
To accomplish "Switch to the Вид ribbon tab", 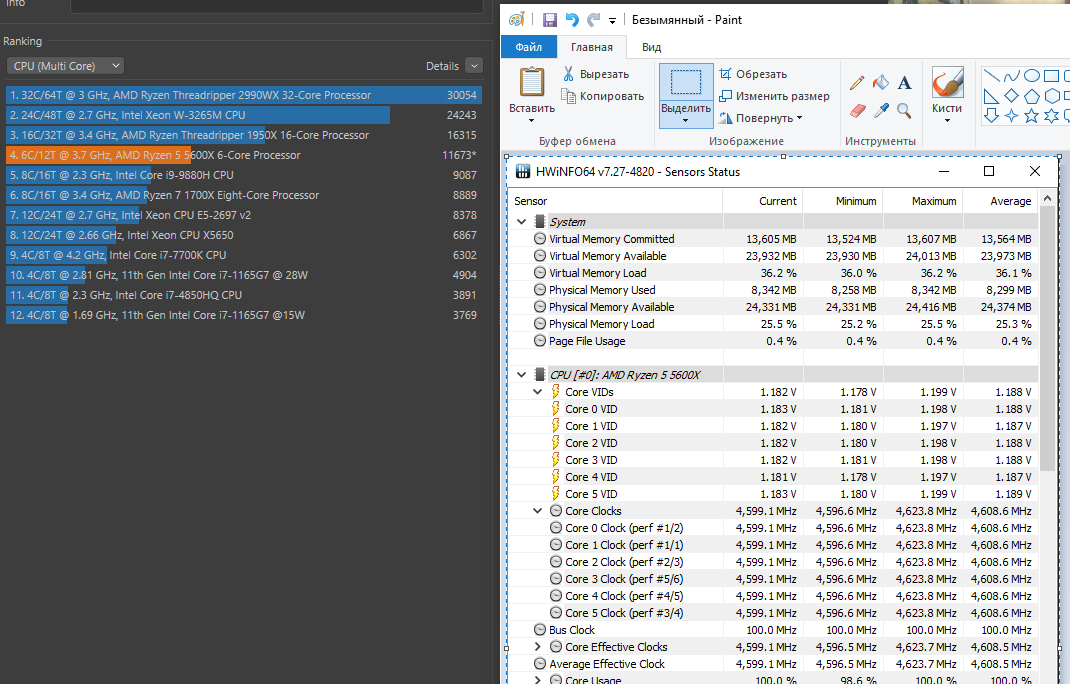I will click(x=652, y=47).
